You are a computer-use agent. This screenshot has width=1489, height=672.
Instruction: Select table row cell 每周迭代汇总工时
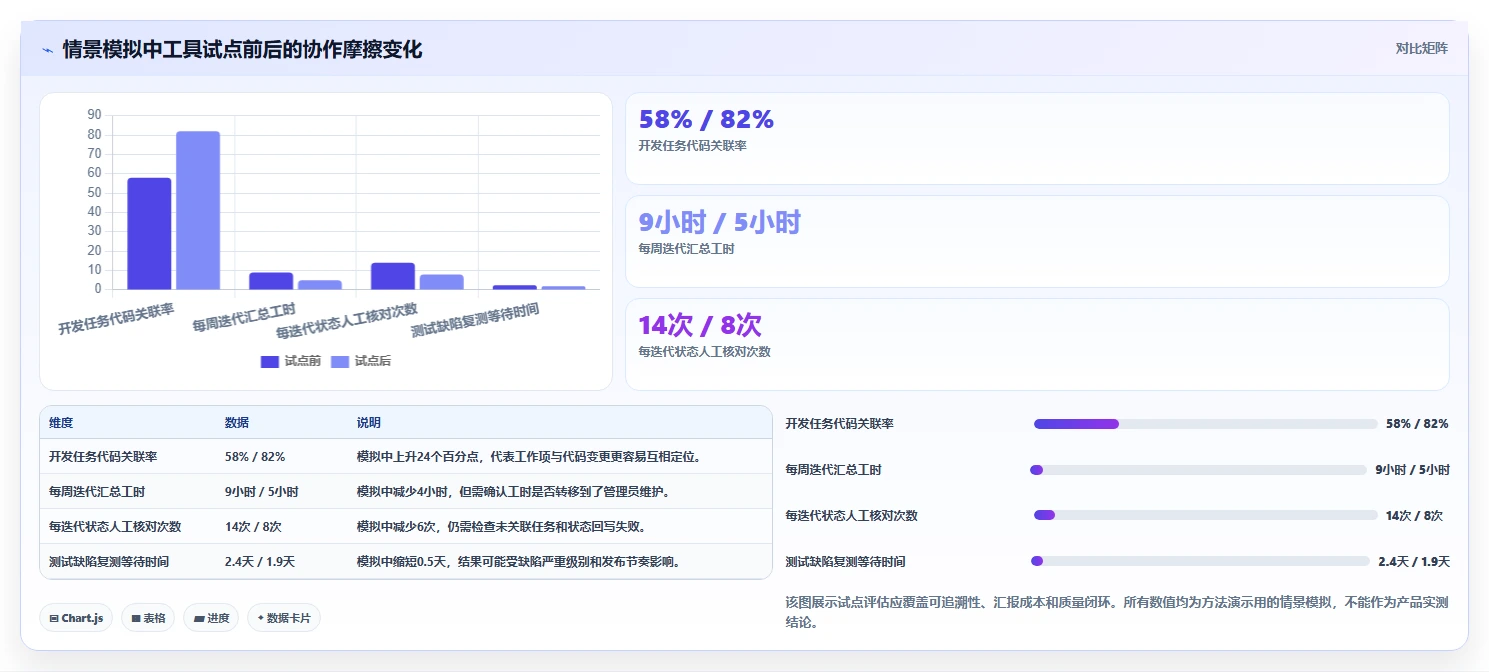(97, 492)
